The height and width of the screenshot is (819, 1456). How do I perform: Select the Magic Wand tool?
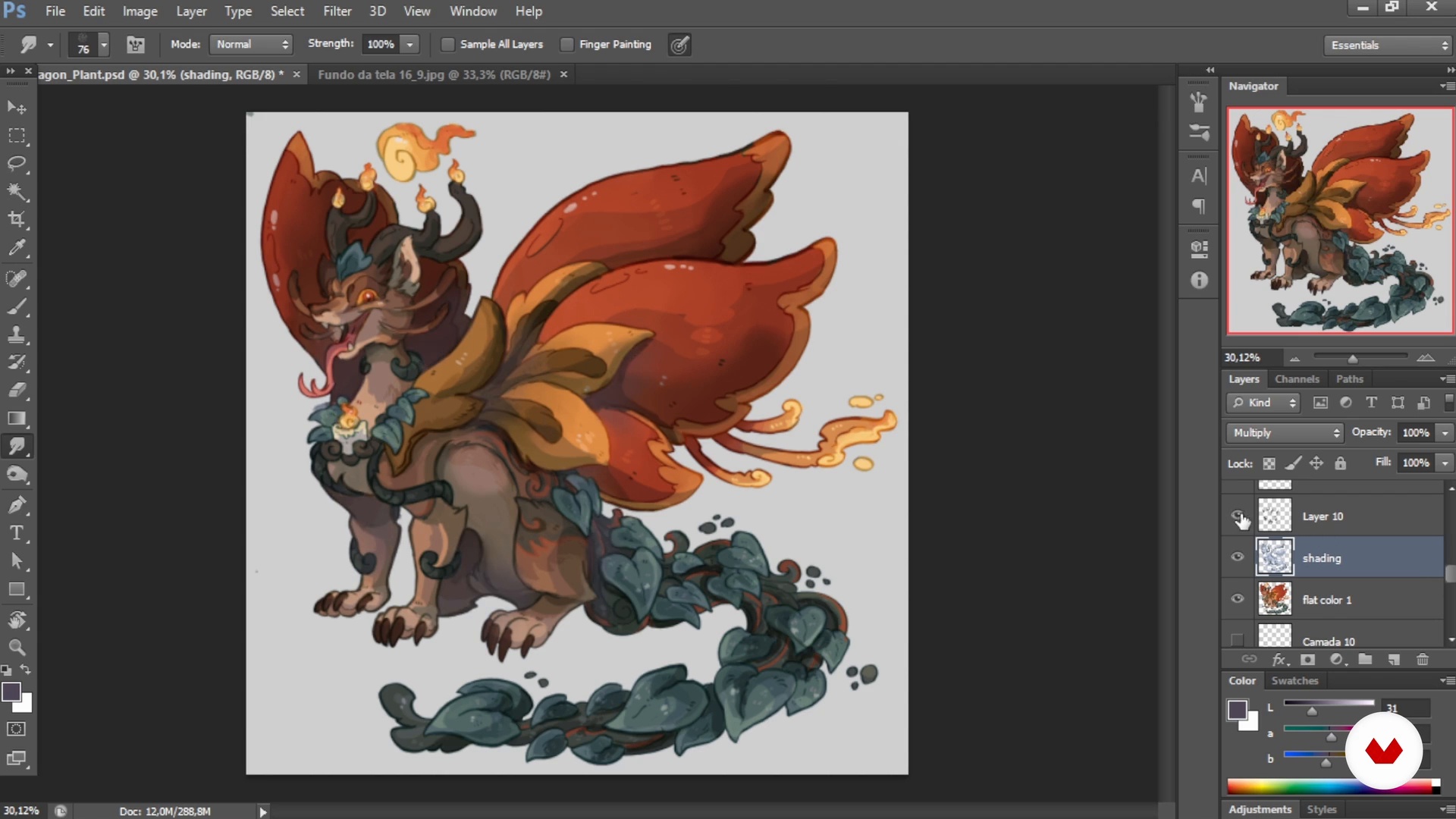tap(17, 192)
